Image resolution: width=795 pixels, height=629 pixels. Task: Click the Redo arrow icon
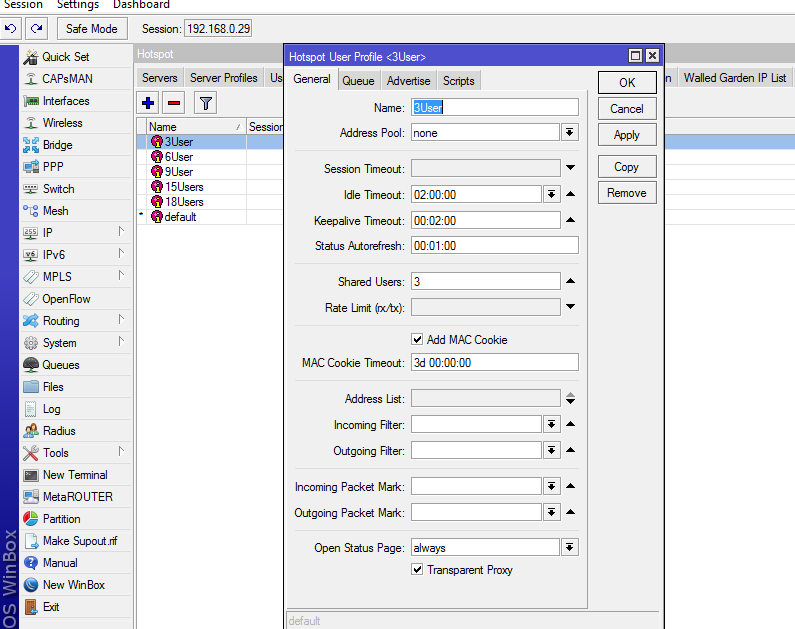coord(36,28)
